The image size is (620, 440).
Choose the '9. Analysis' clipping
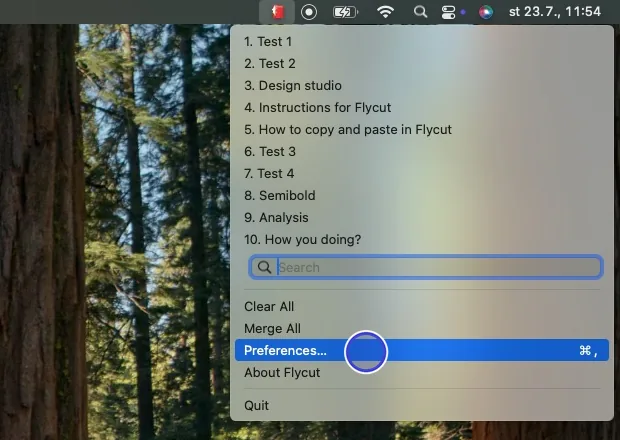click(x=422, y=217)
